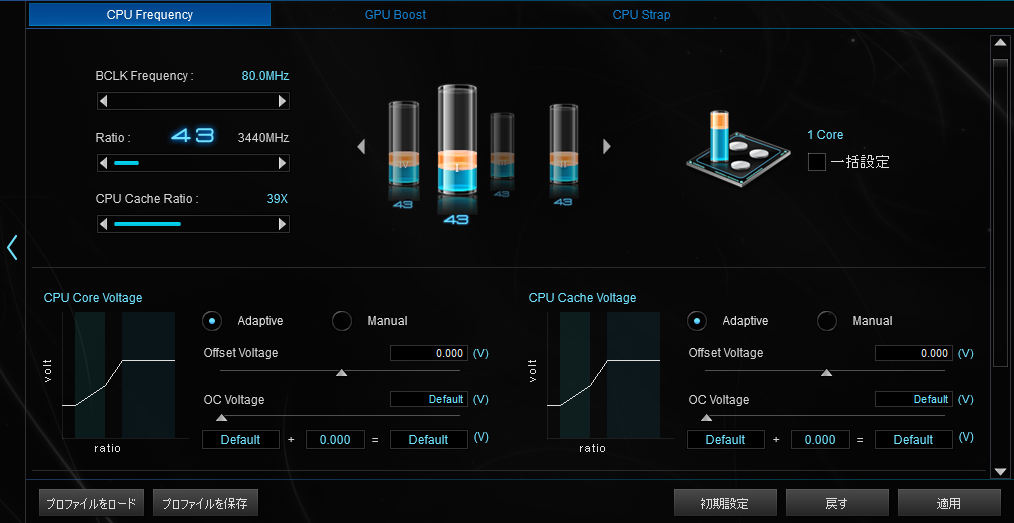Viewport: 1014px width, 523px height.
Task: Click the 3440MHz frequency value
Action: click(263, 137)
